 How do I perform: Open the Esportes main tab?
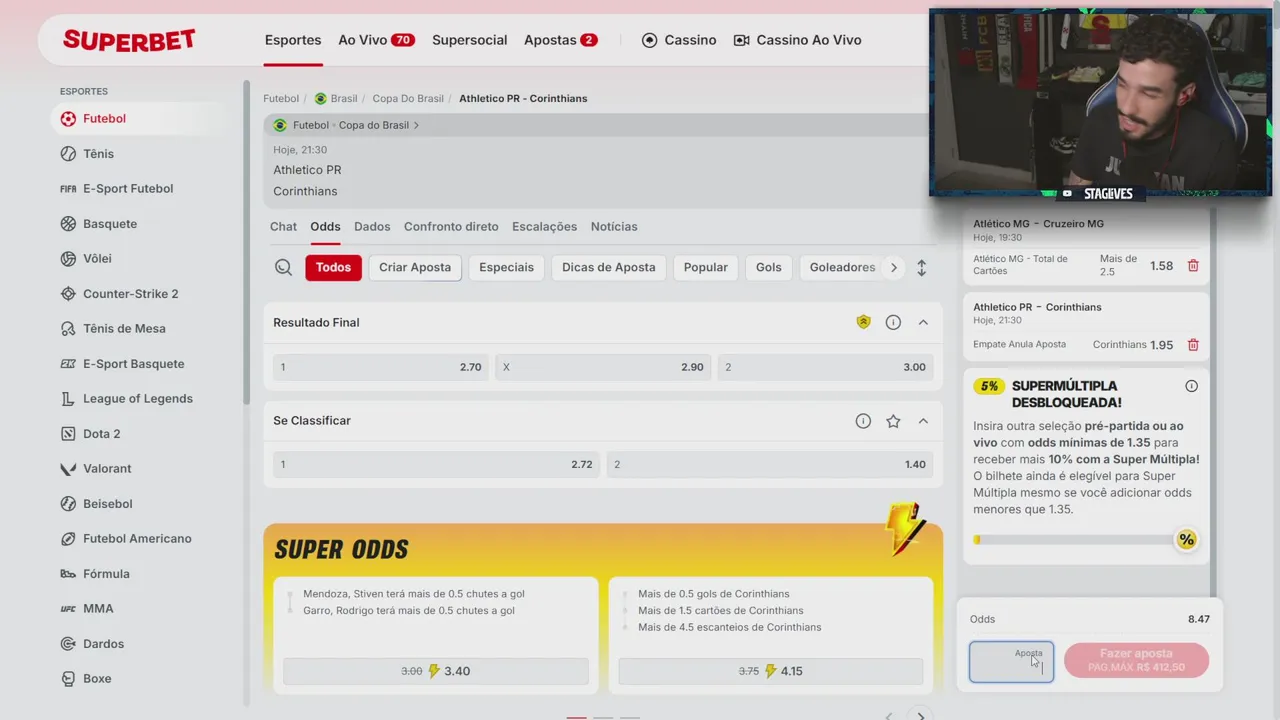coord(293,40)
